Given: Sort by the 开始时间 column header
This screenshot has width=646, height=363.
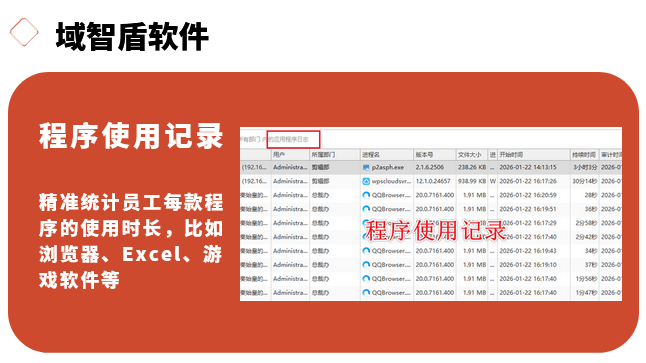Looking at the screenshot, I should (x=534, y=155).
